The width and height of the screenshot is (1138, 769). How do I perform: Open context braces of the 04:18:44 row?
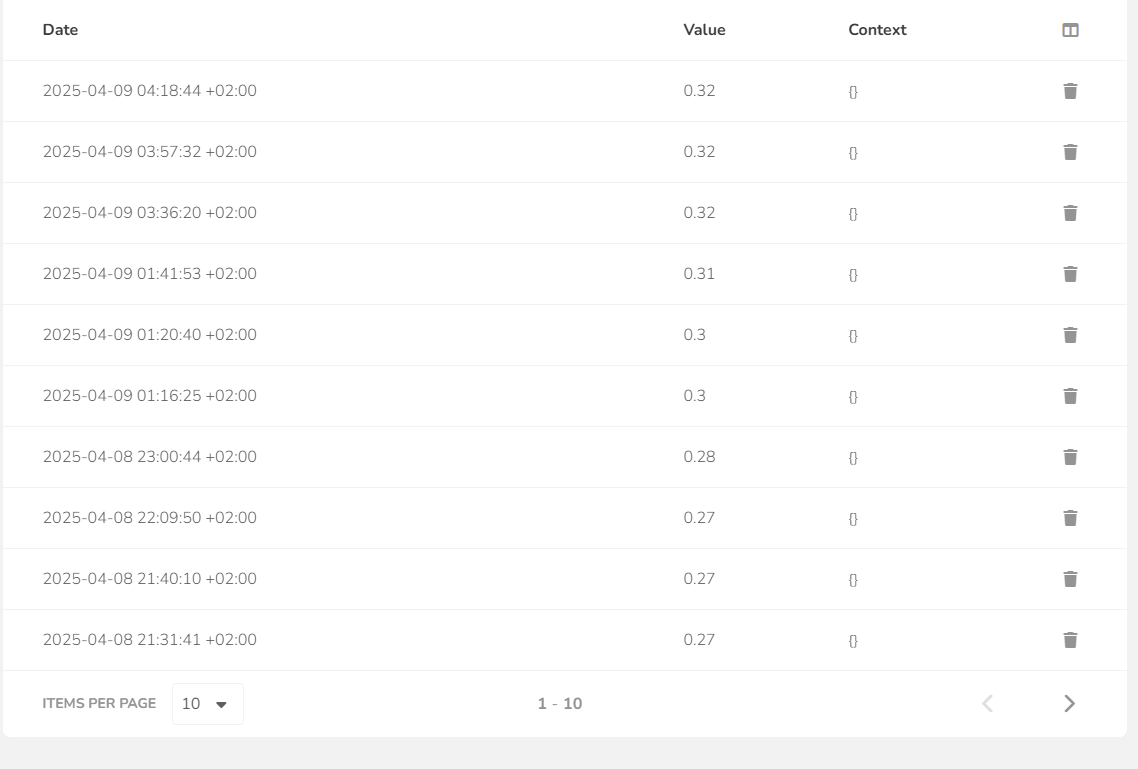(853, 91)
